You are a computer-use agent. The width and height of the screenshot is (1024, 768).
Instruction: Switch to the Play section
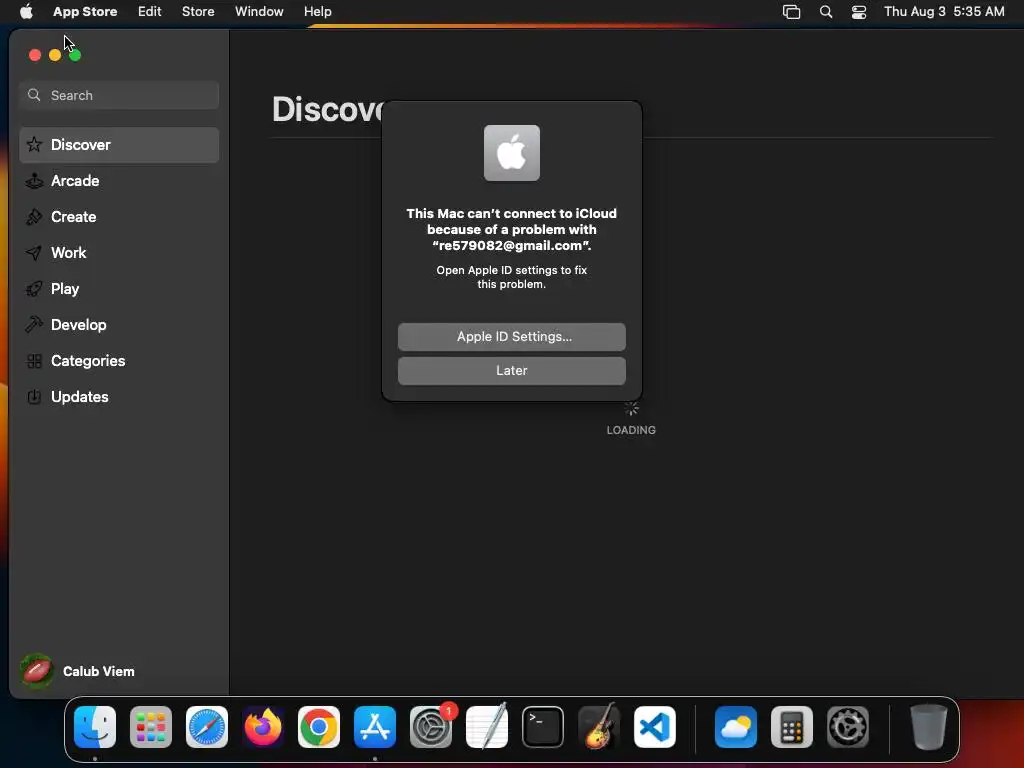119,289
